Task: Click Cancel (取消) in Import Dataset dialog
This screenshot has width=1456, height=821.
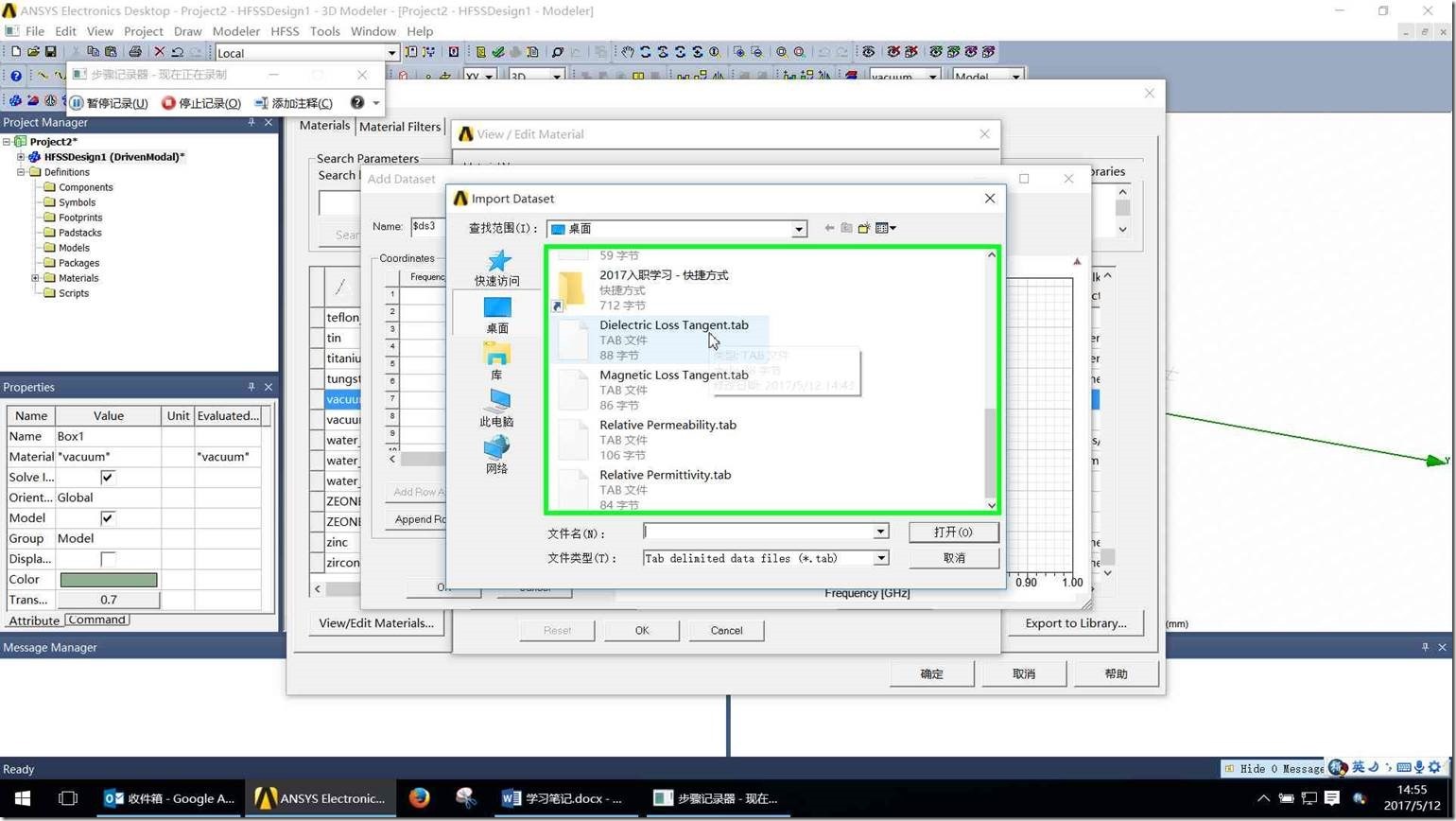Action: (x=953, y=558)
